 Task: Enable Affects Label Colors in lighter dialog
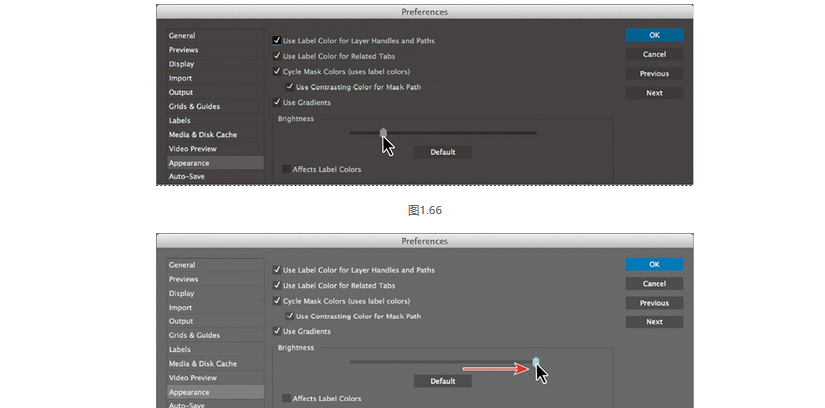click(x=286, y=398)
